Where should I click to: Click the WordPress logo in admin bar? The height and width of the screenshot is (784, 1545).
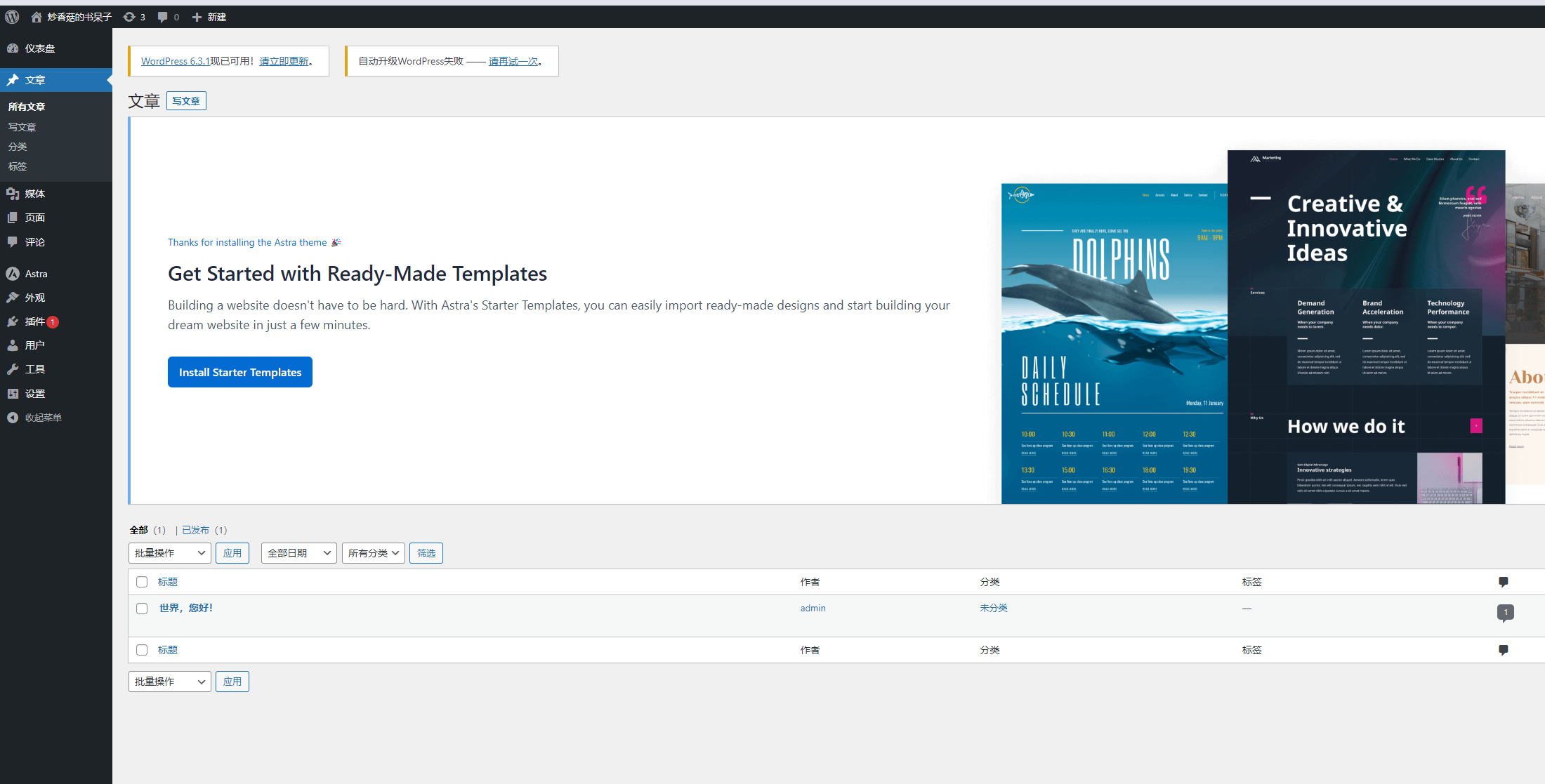[12, 17]
